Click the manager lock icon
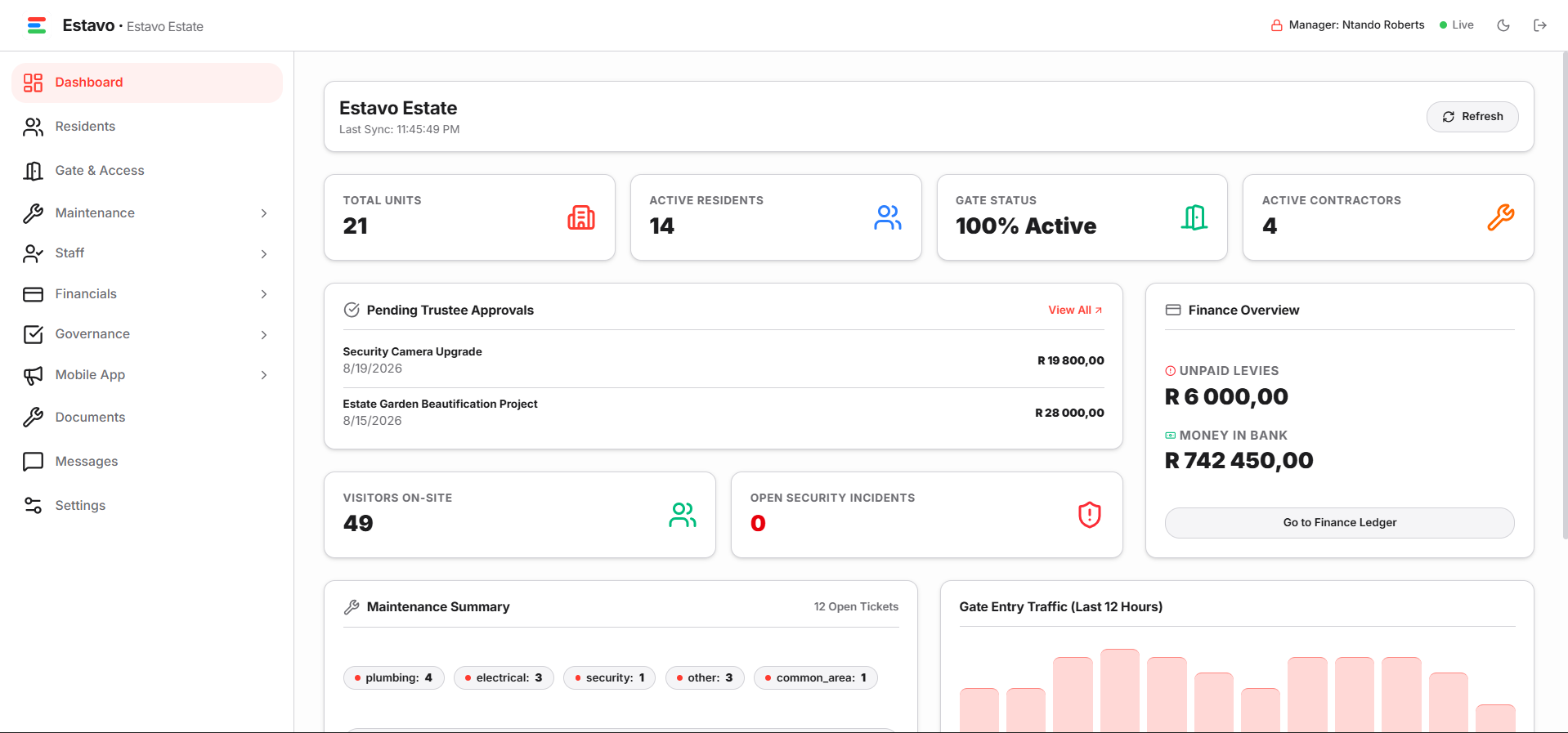The image size is (1568, 733). (1276, 25)
